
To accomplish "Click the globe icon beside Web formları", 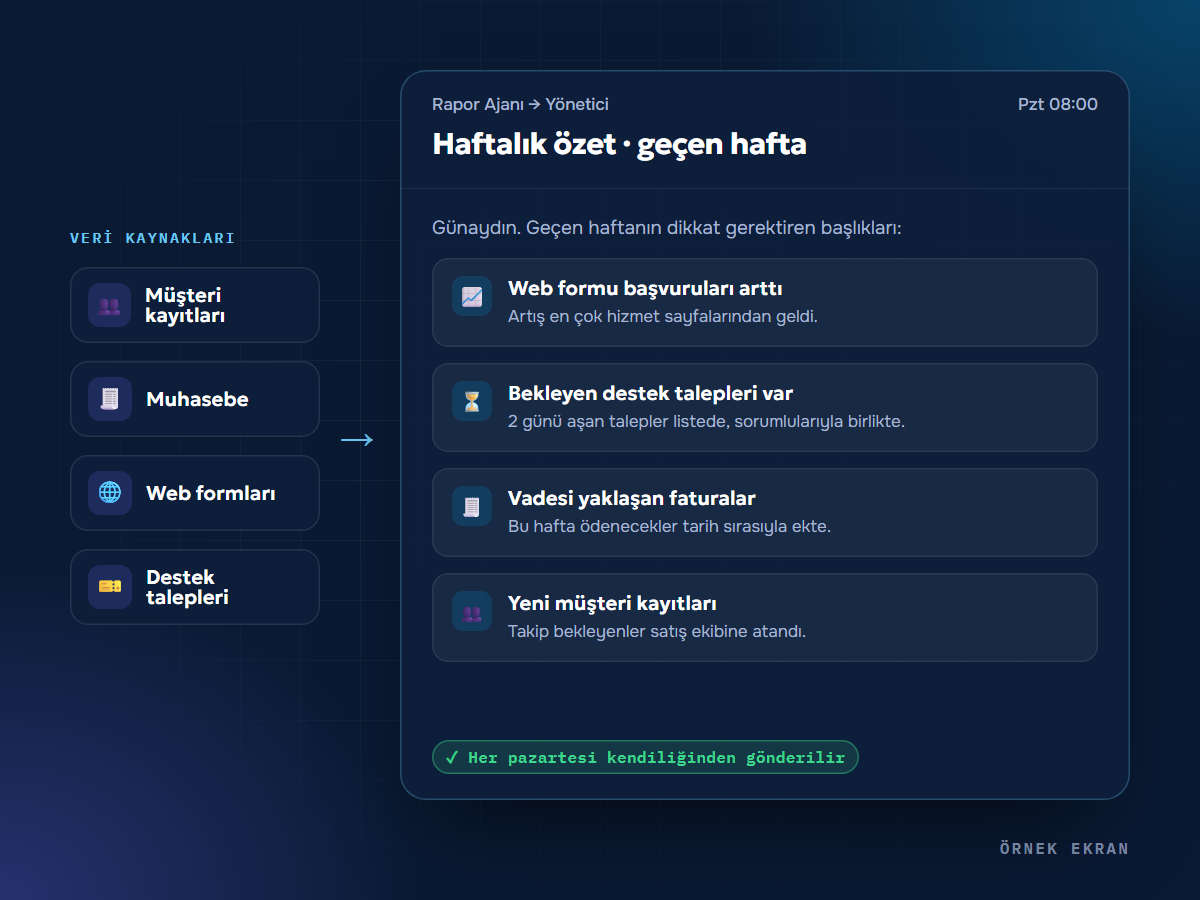I will pos(110,493).
